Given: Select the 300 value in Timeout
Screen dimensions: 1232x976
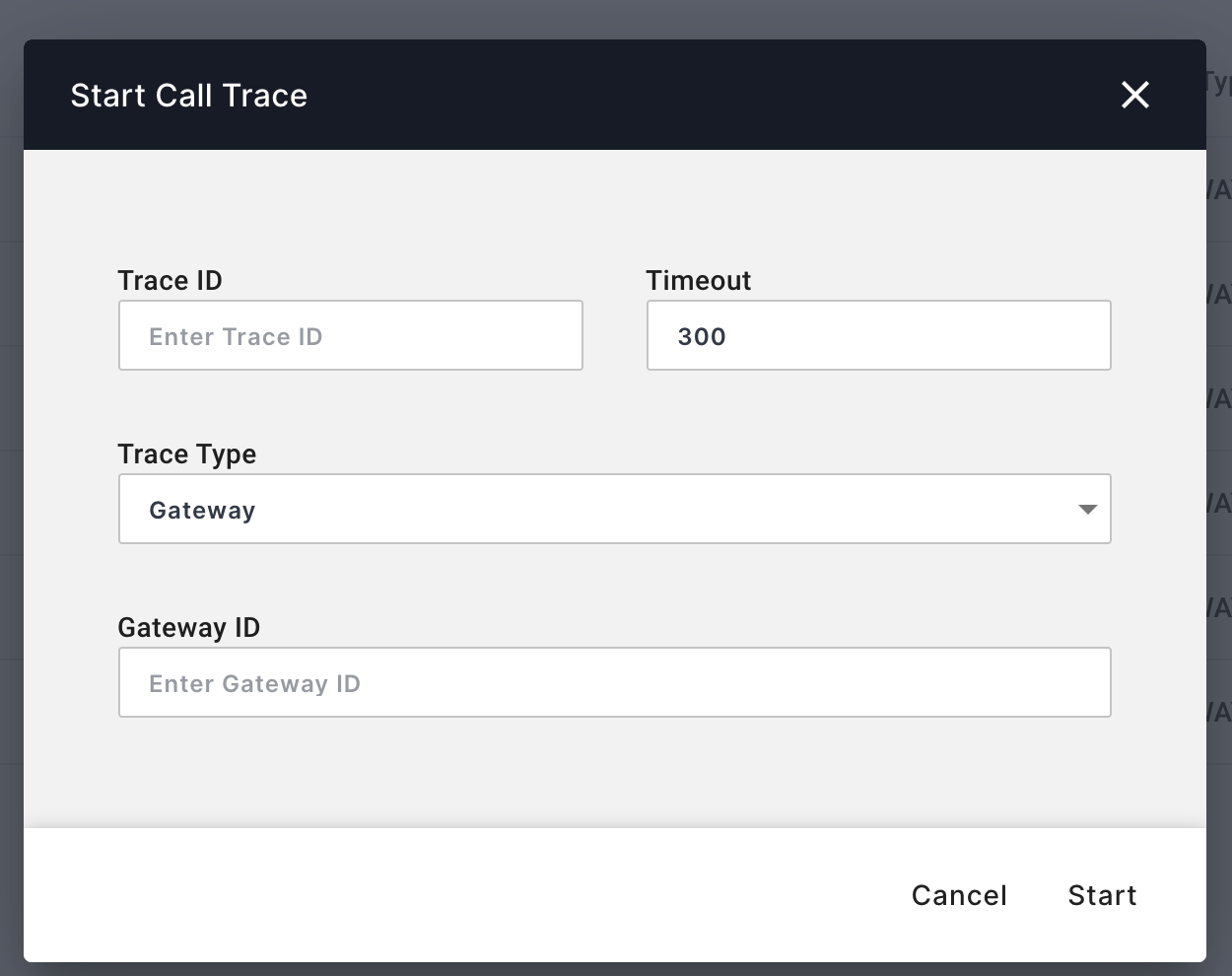Looking at the screenshot, I should click(x=702, y=336).
